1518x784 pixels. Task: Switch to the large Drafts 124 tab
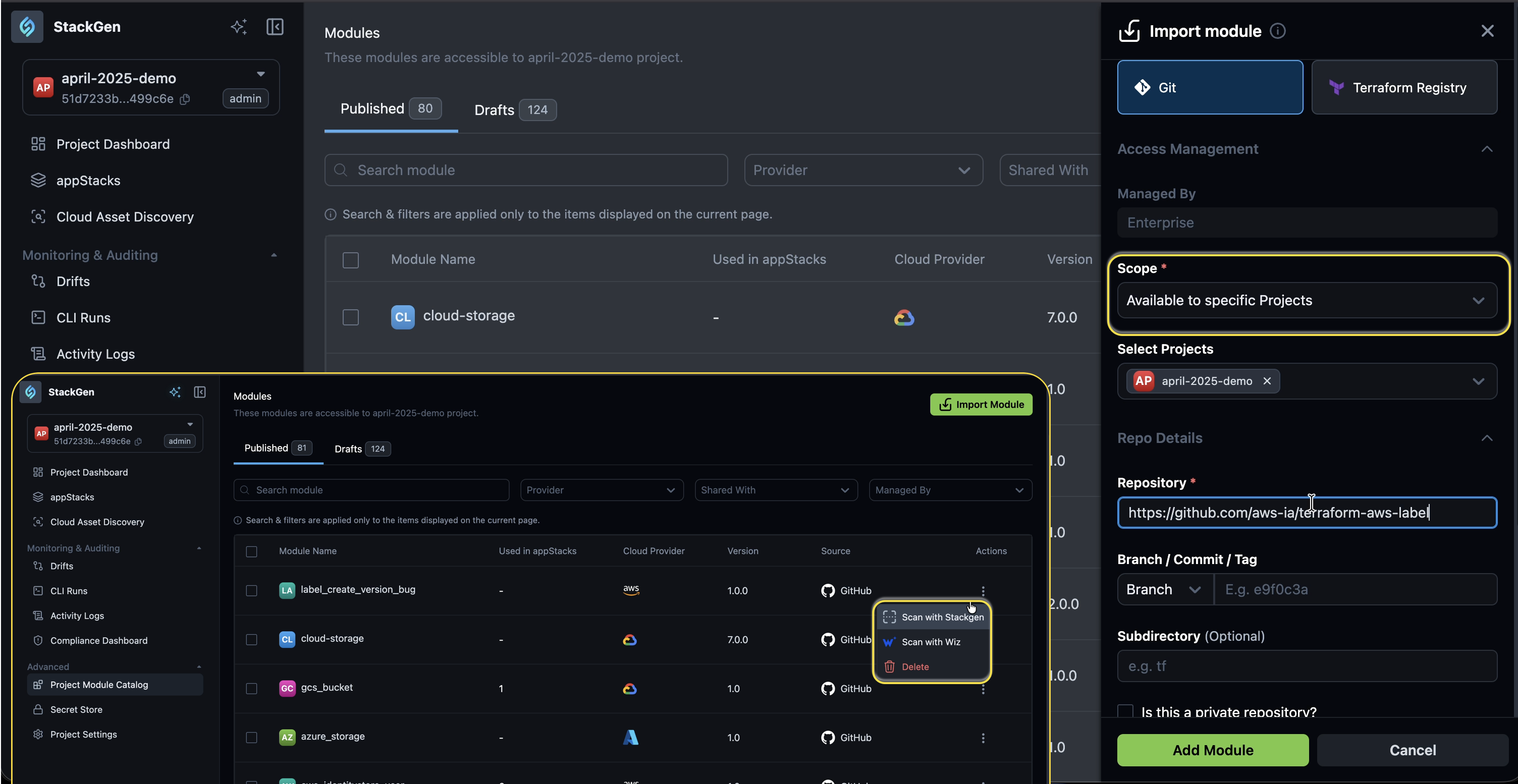coord(515,110)
